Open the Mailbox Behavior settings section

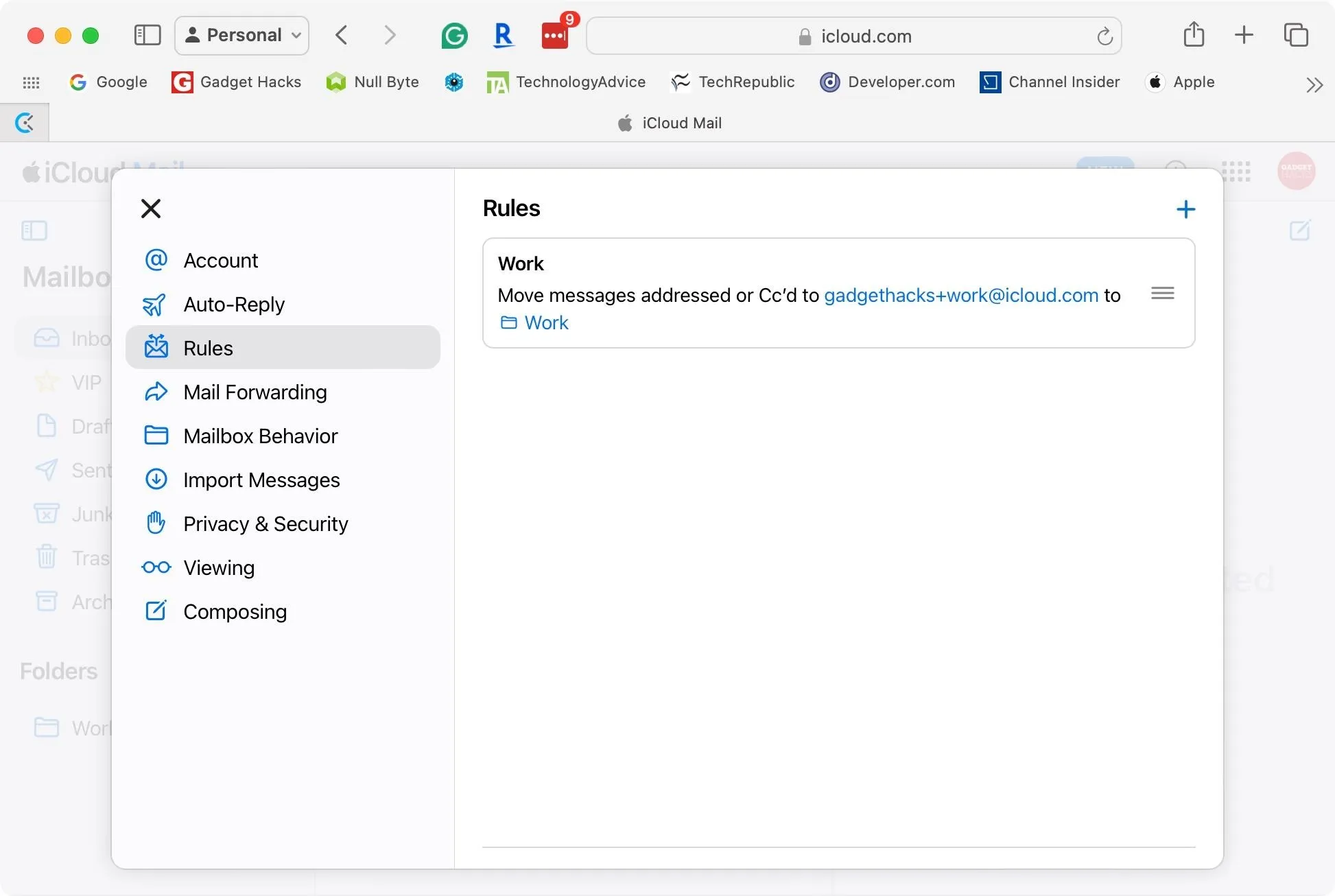point(283,436)
